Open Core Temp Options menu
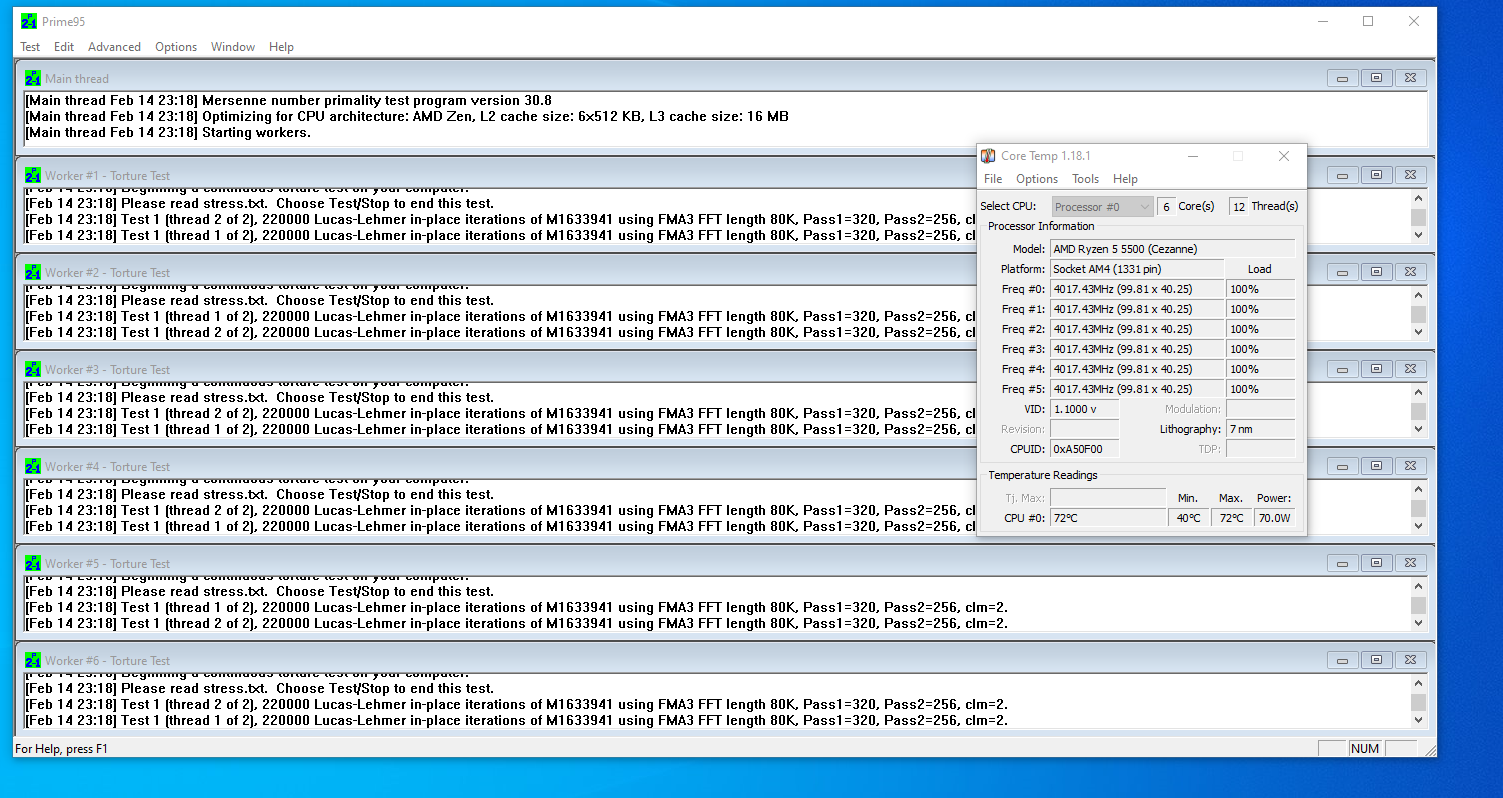Screen dimensions: 1503x798 tap(1037, 179)
